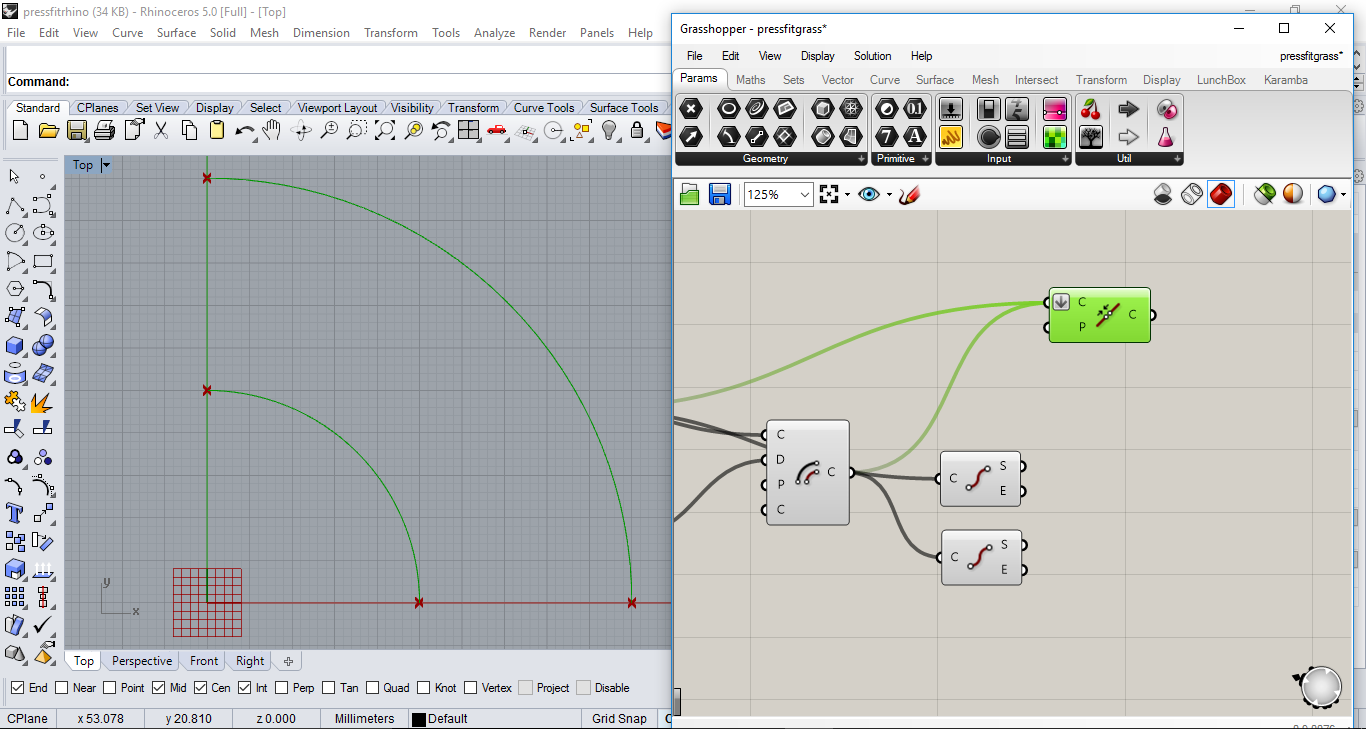This screenshot has height=729, width=1366.
Task: Click the Print icon in Rhino toolbar
Action: (104, 130)
